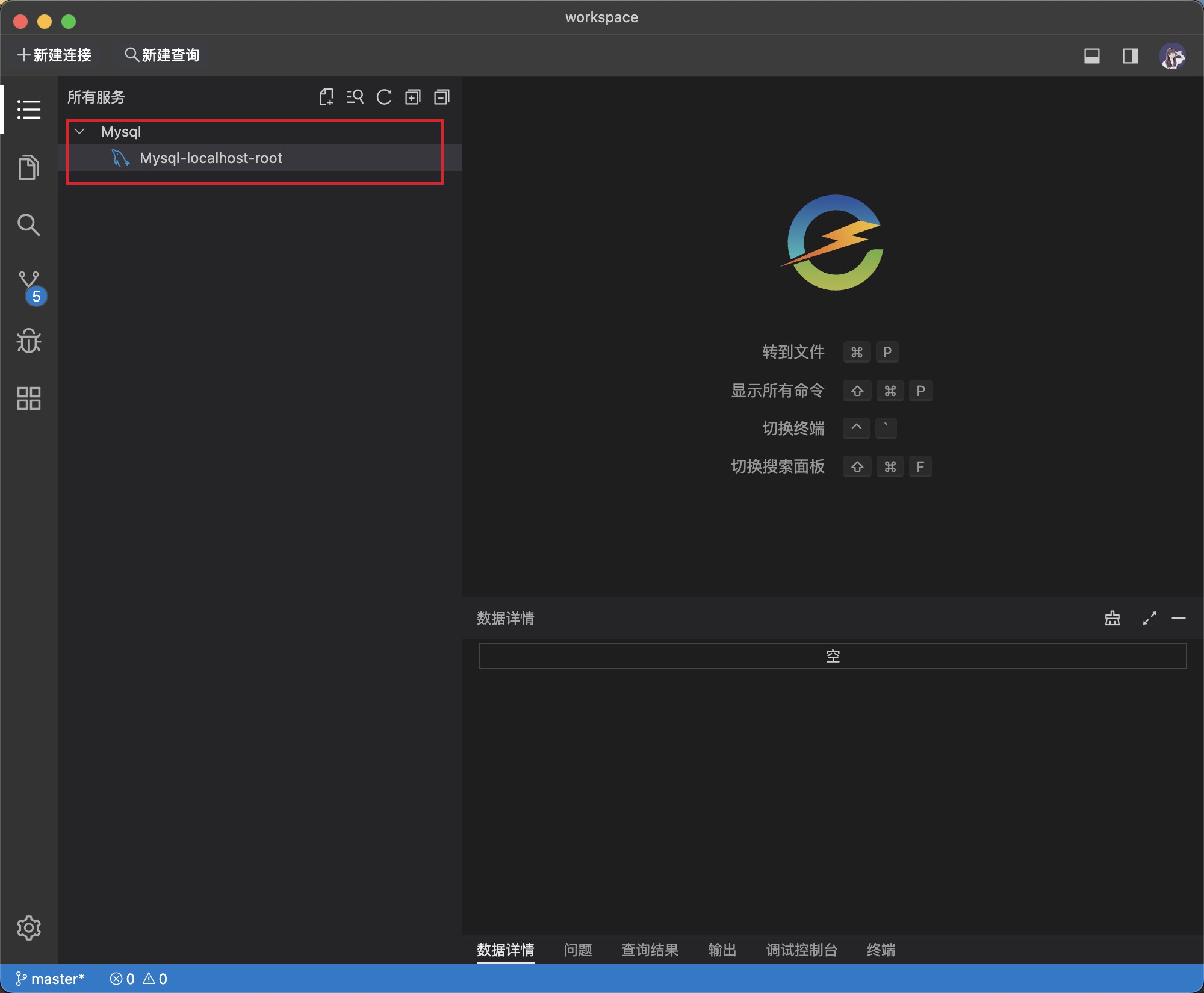Screen dimensions: 1204x993
Task: Click the 转到文件 shortcut label
Action: tap(793, 352)
